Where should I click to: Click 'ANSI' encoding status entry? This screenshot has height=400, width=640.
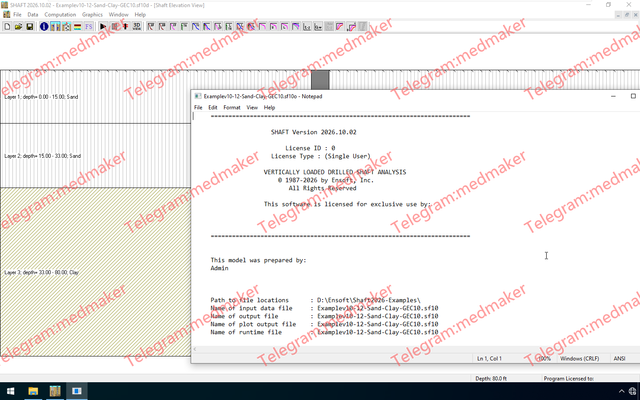click(619, 358)
